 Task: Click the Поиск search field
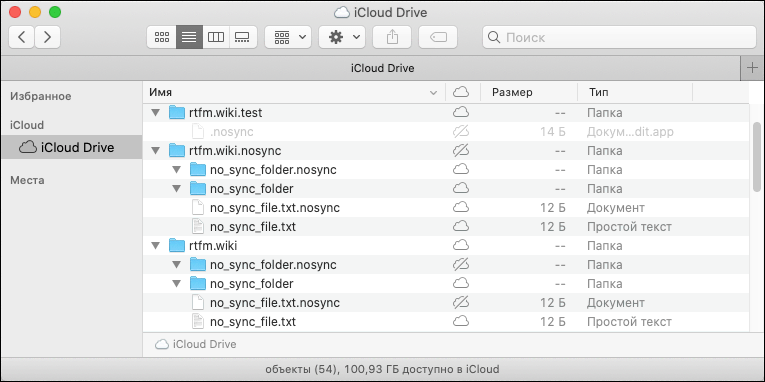pos(619,37)
